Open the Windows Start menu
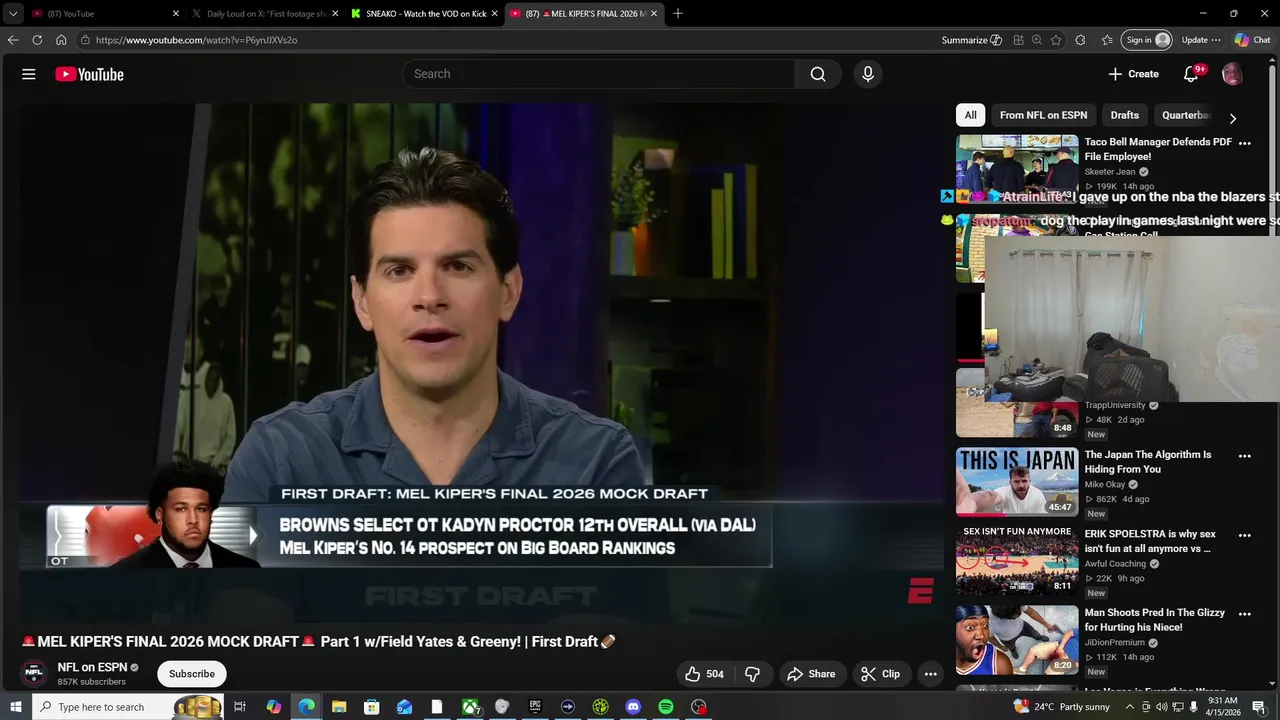 [15, 707]
